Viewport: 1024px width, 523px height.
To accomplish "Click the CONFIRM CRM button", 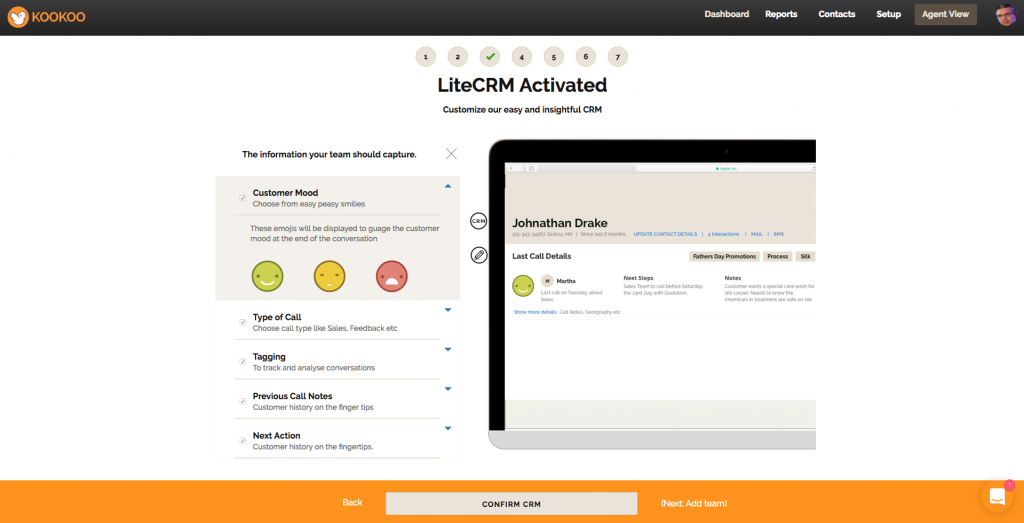I will [511, 503].
